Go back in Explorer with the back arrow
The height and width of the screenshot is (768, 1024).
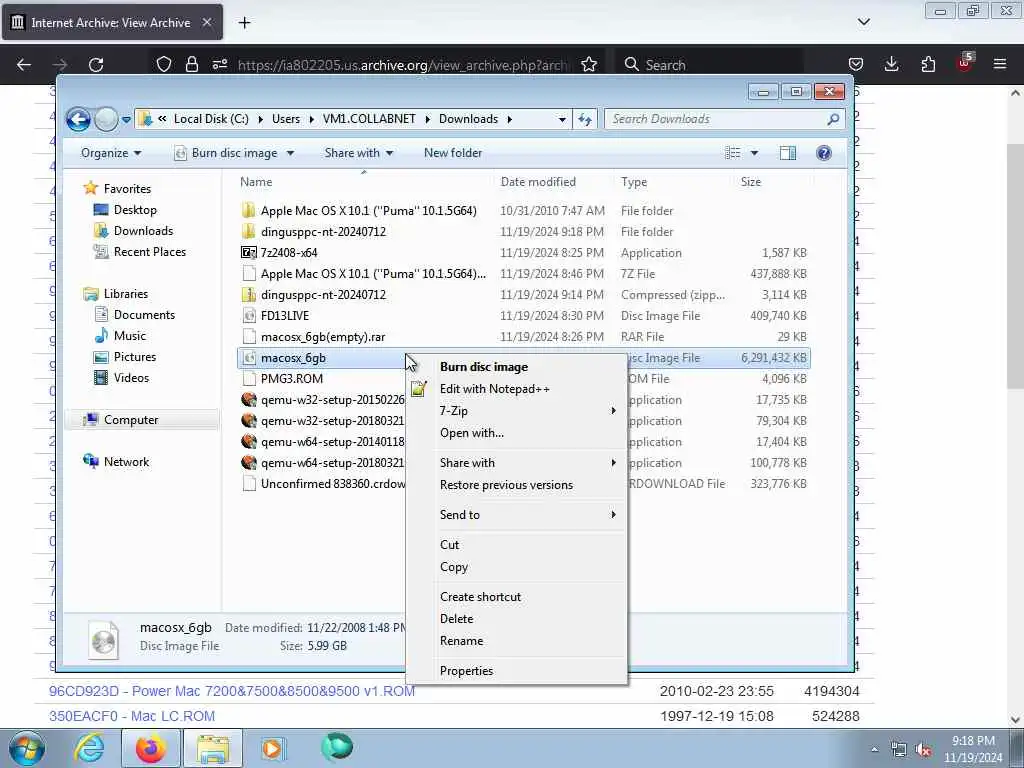[x=78, y=120]
